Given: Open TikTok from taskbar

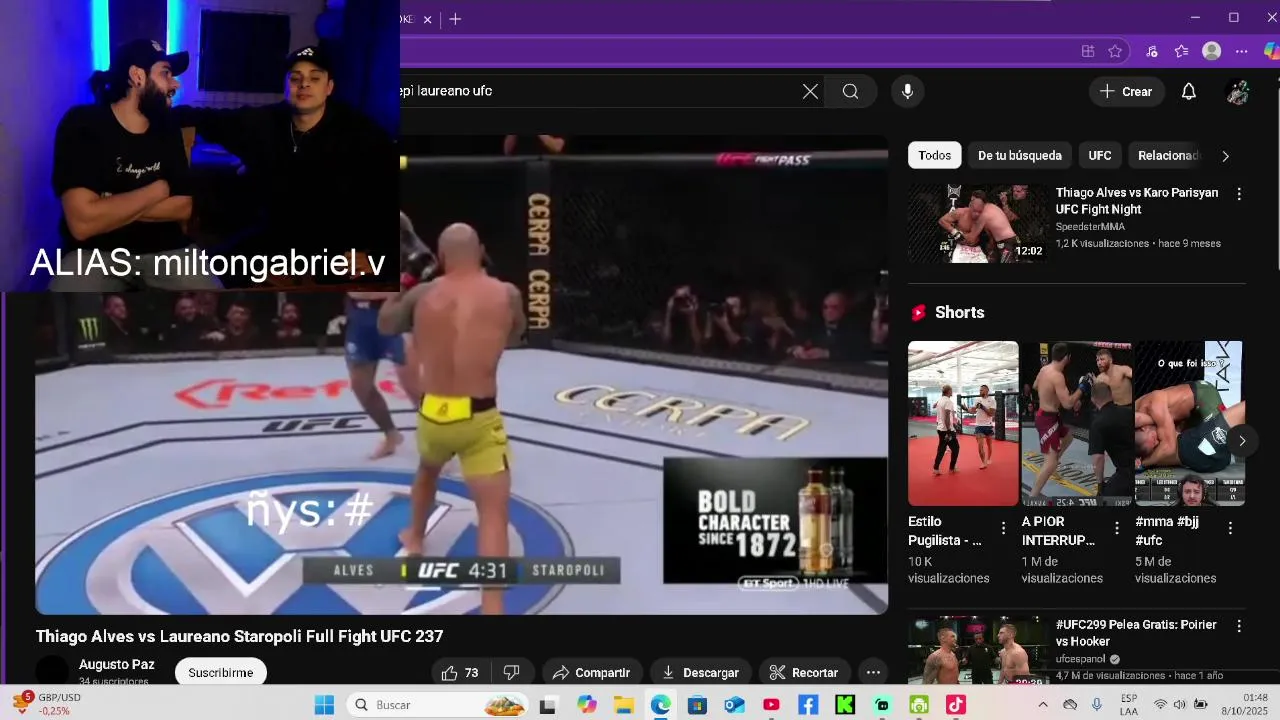Looking at the screenshot, I should (956, 705).
